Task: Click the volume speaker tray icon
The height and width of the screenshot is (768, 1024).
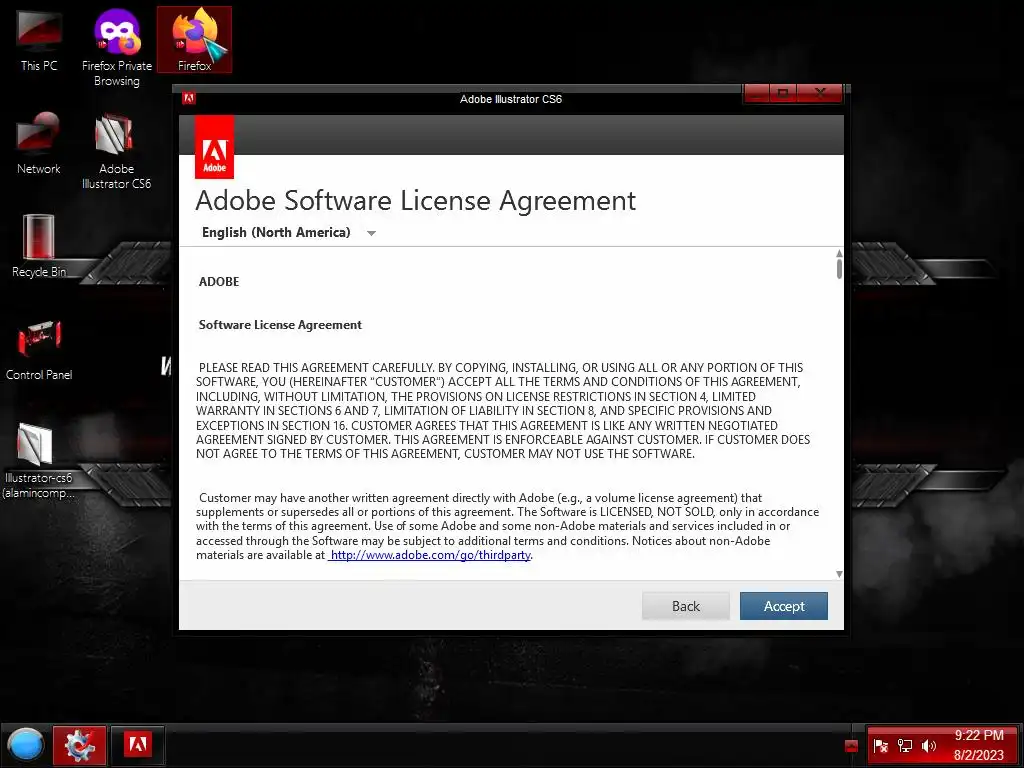Action: point(928,746)
